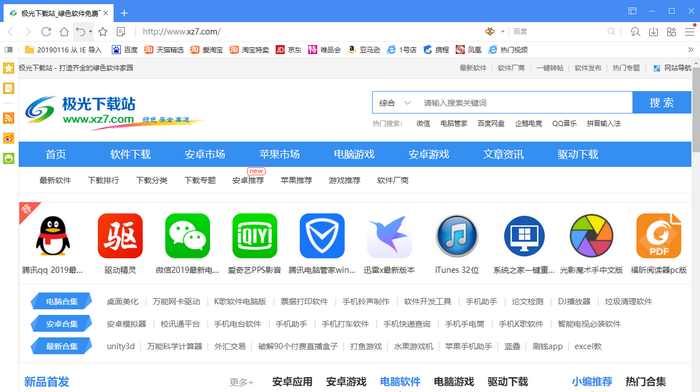Click the 安卓合集 category button
The height and width of the screenshot is (392, 700).
(x=62, y=324)
